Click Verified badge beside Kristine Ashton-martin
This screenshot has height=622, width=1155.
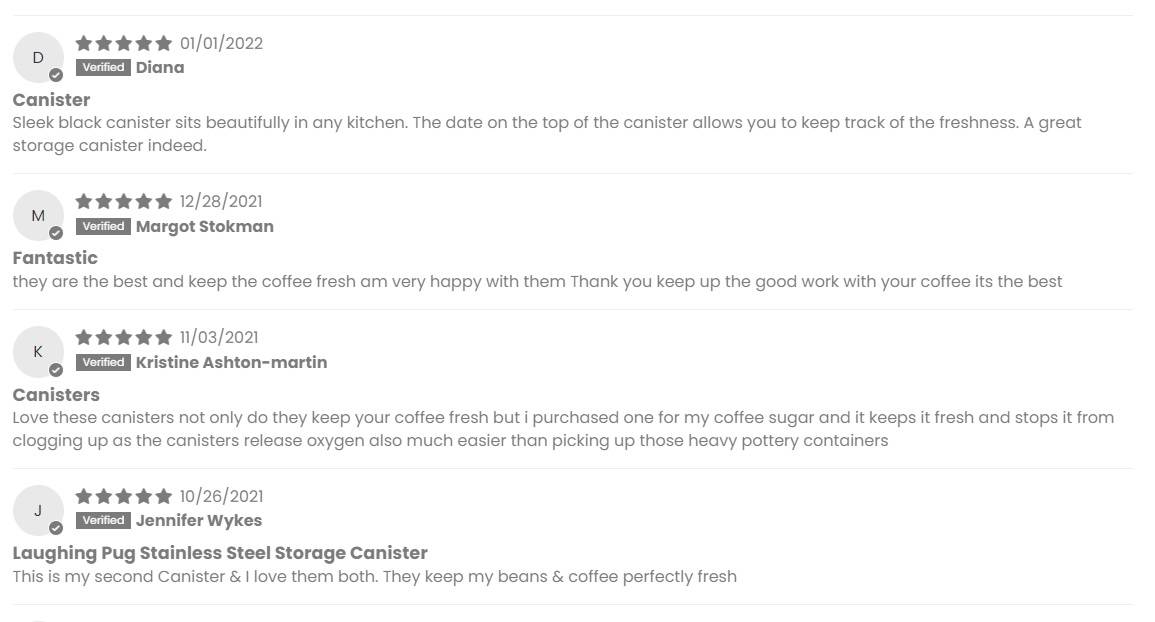(x=103, y=362)
